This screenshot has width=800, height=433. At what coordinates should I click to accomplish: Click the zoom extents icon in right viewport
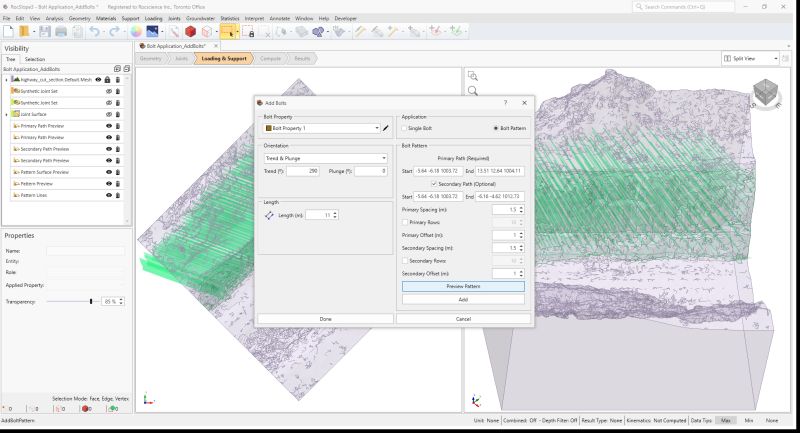(473, 76)
